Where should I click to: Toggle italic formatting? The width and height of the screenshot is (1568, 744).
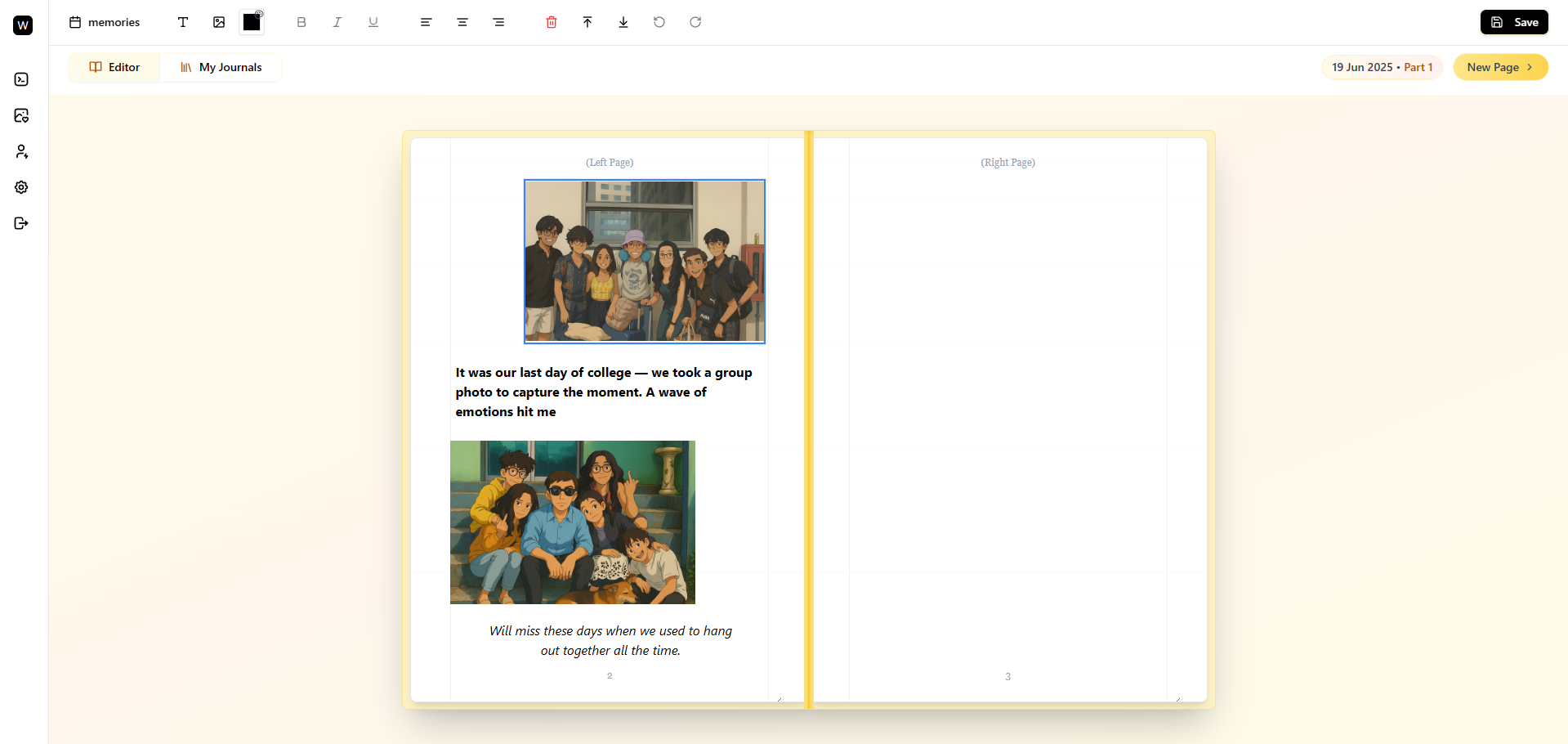click(337, 22)
